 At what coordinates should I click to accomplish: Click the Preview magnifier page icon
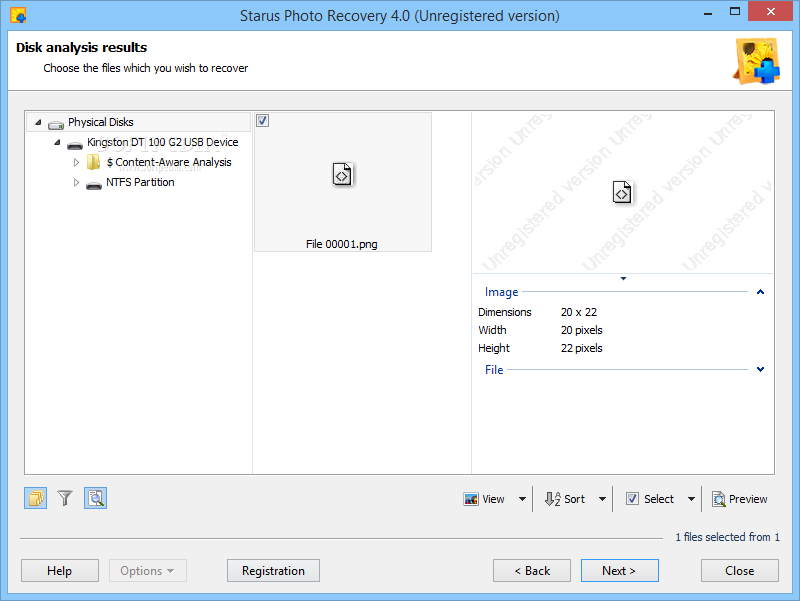pyautogui.click(x=718, y=499)
